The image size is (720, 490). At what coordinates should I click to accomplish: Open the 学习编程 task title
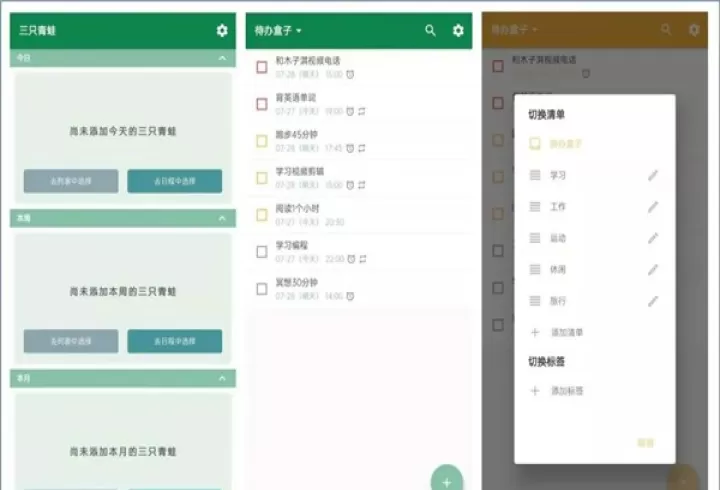click(292, 245)
